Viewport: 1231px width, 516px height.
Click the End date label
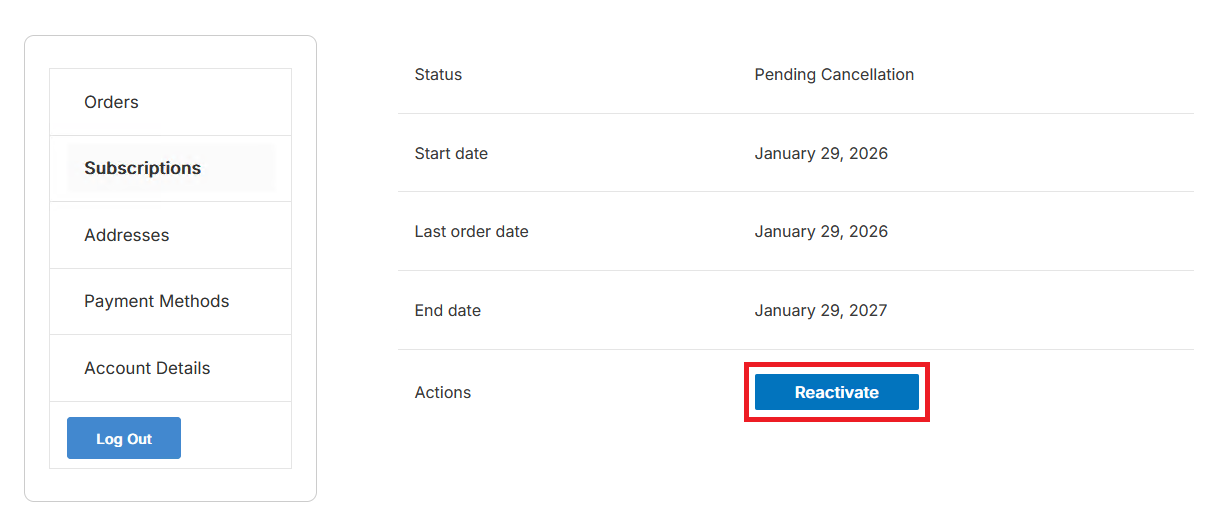tap(447, 311)
